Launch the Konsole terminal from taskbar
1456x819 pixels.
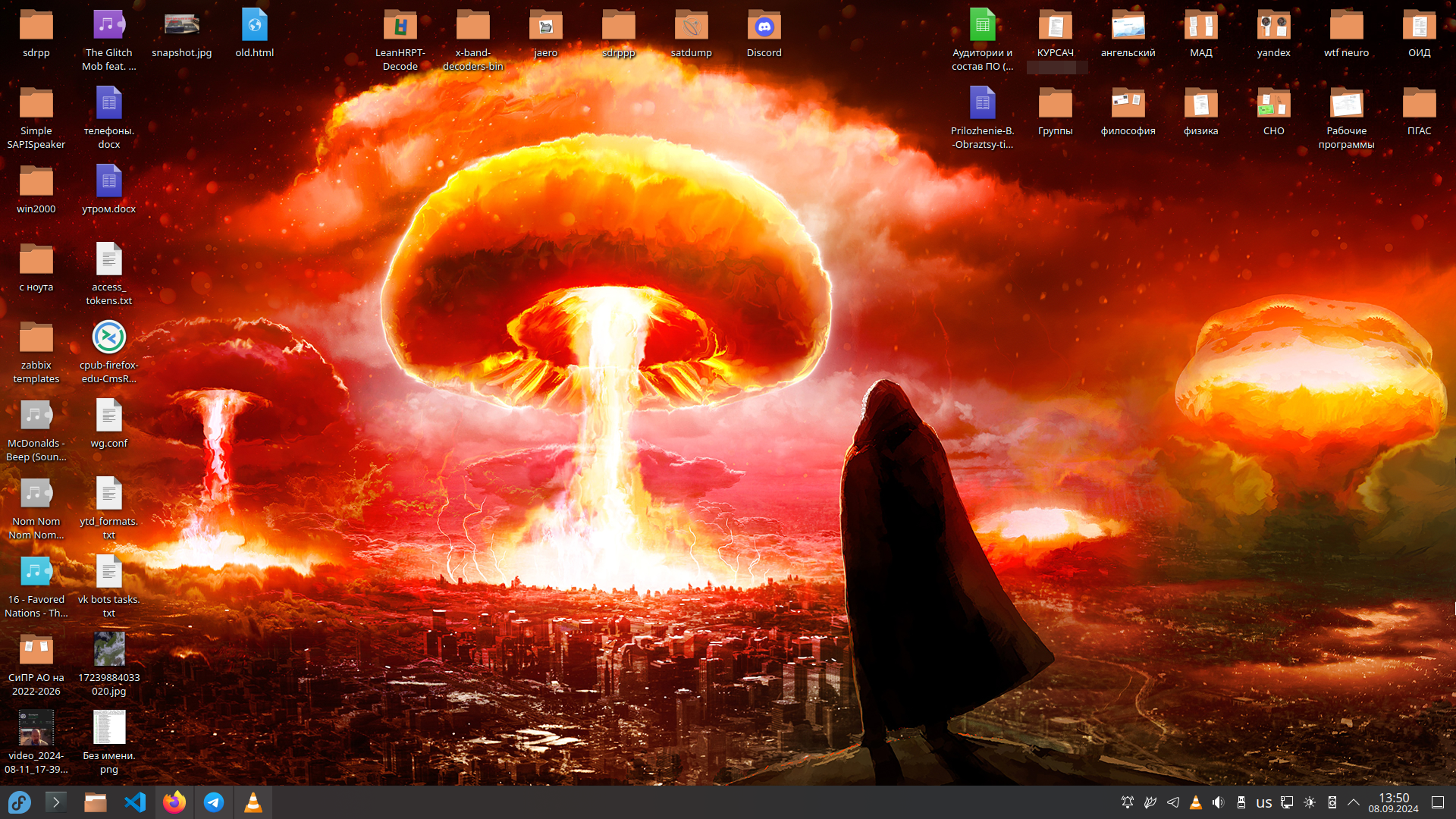[56, 802]
